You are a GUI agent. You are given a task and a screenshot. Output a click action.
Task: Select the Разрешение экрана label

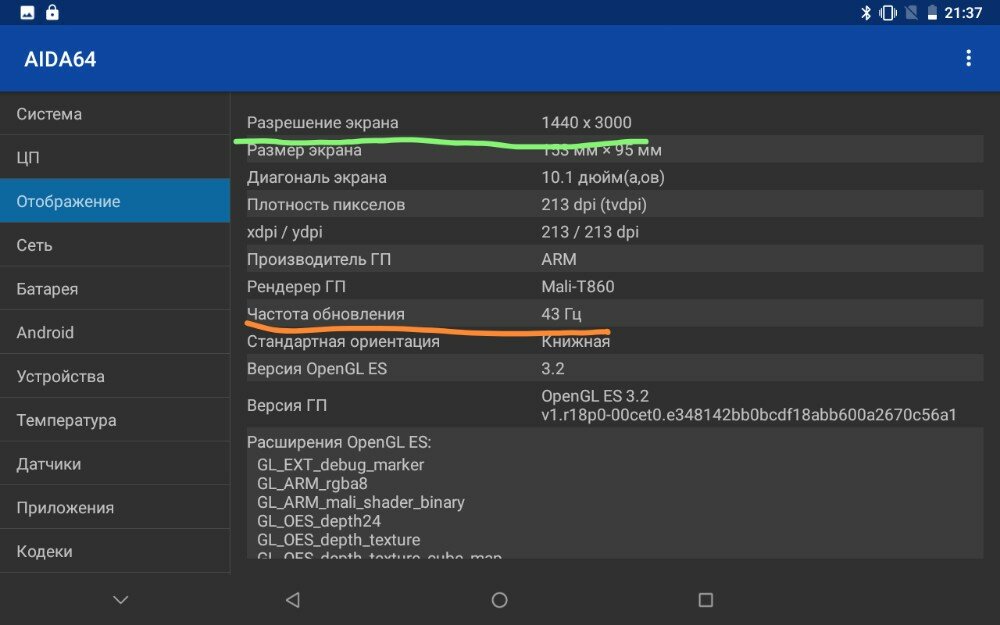tap(322, 122)
